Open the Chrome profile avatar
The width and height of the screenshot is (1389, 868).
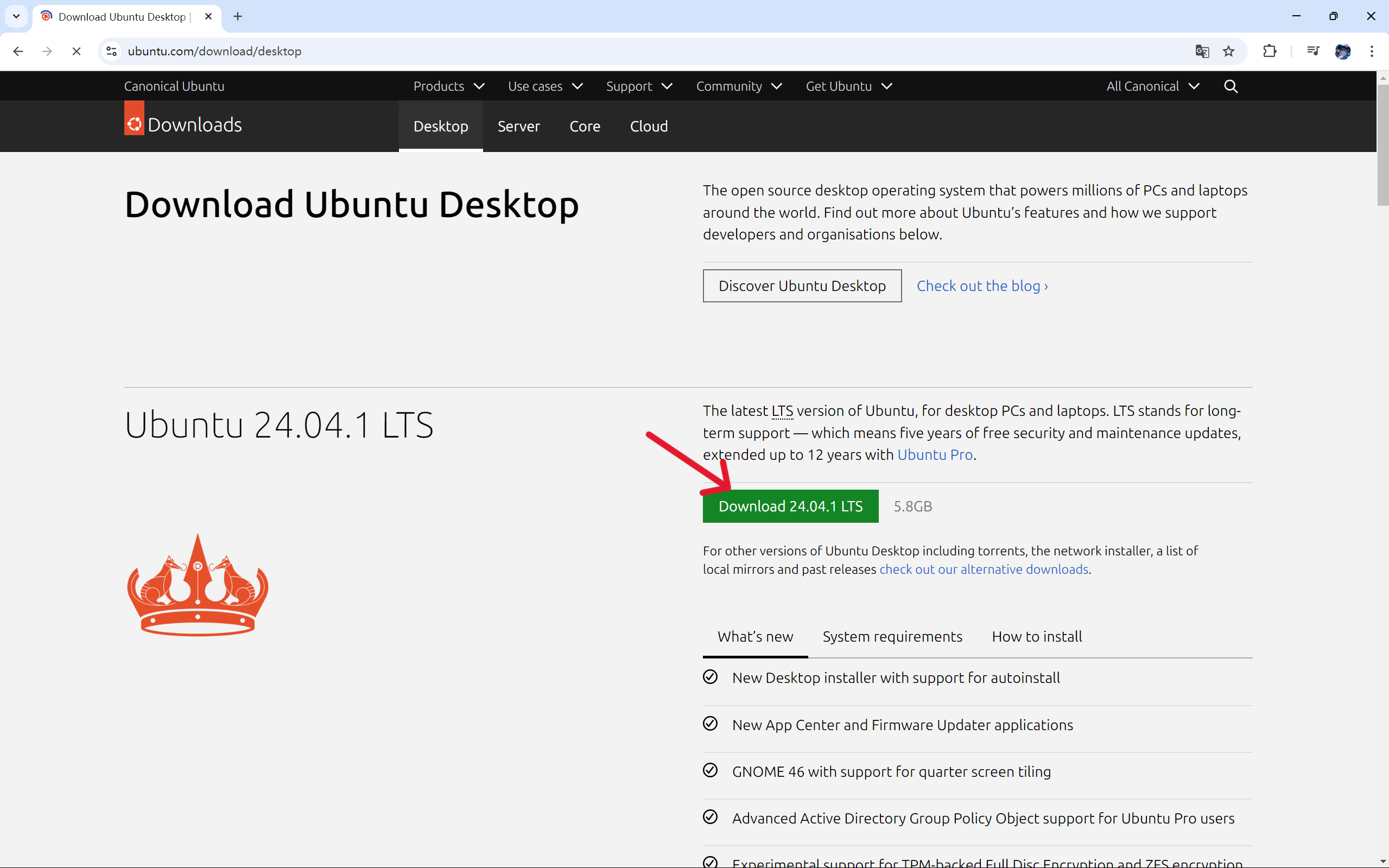[1342, 52]
